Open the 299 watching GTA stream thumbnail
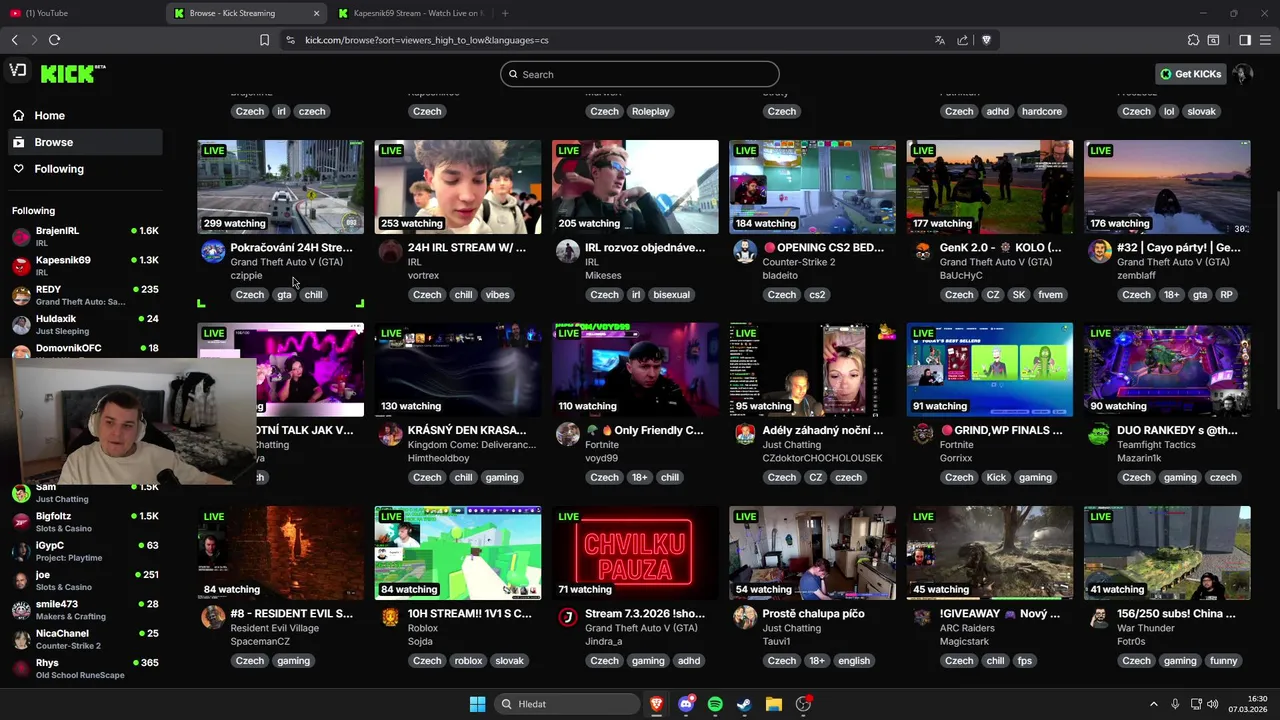Viewport: 1280px width, 720px height. [x=281, y=187]
